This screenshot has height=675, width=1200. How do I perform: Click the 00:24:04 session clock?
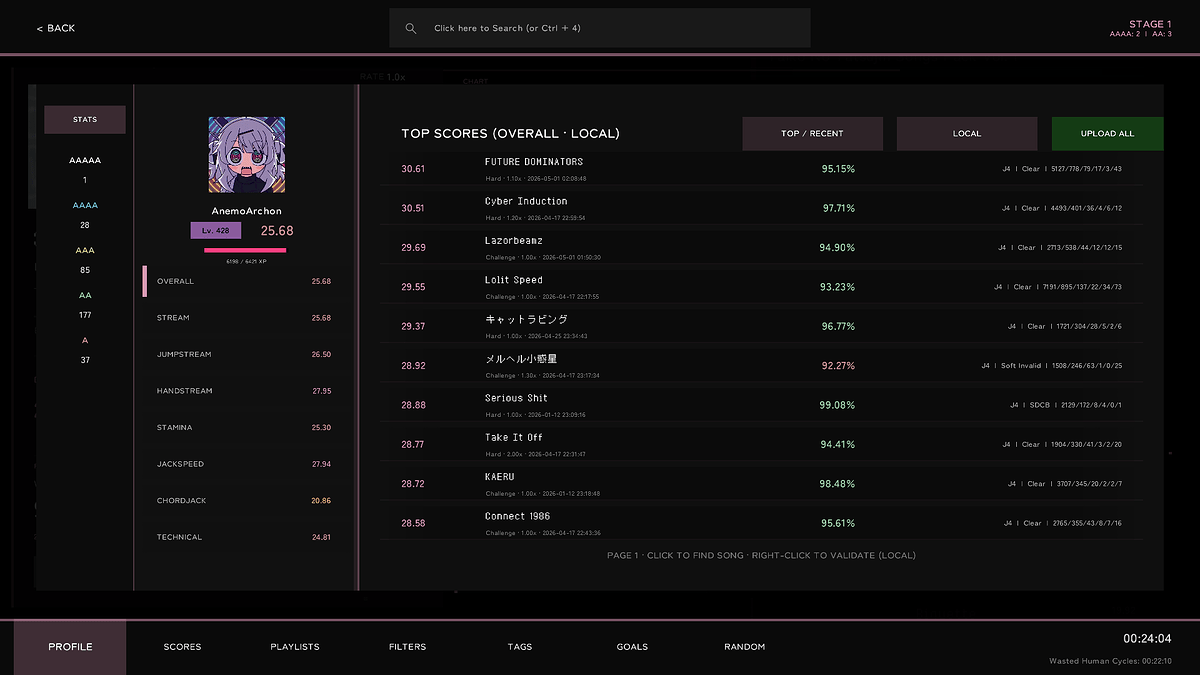pos(1147,638)
